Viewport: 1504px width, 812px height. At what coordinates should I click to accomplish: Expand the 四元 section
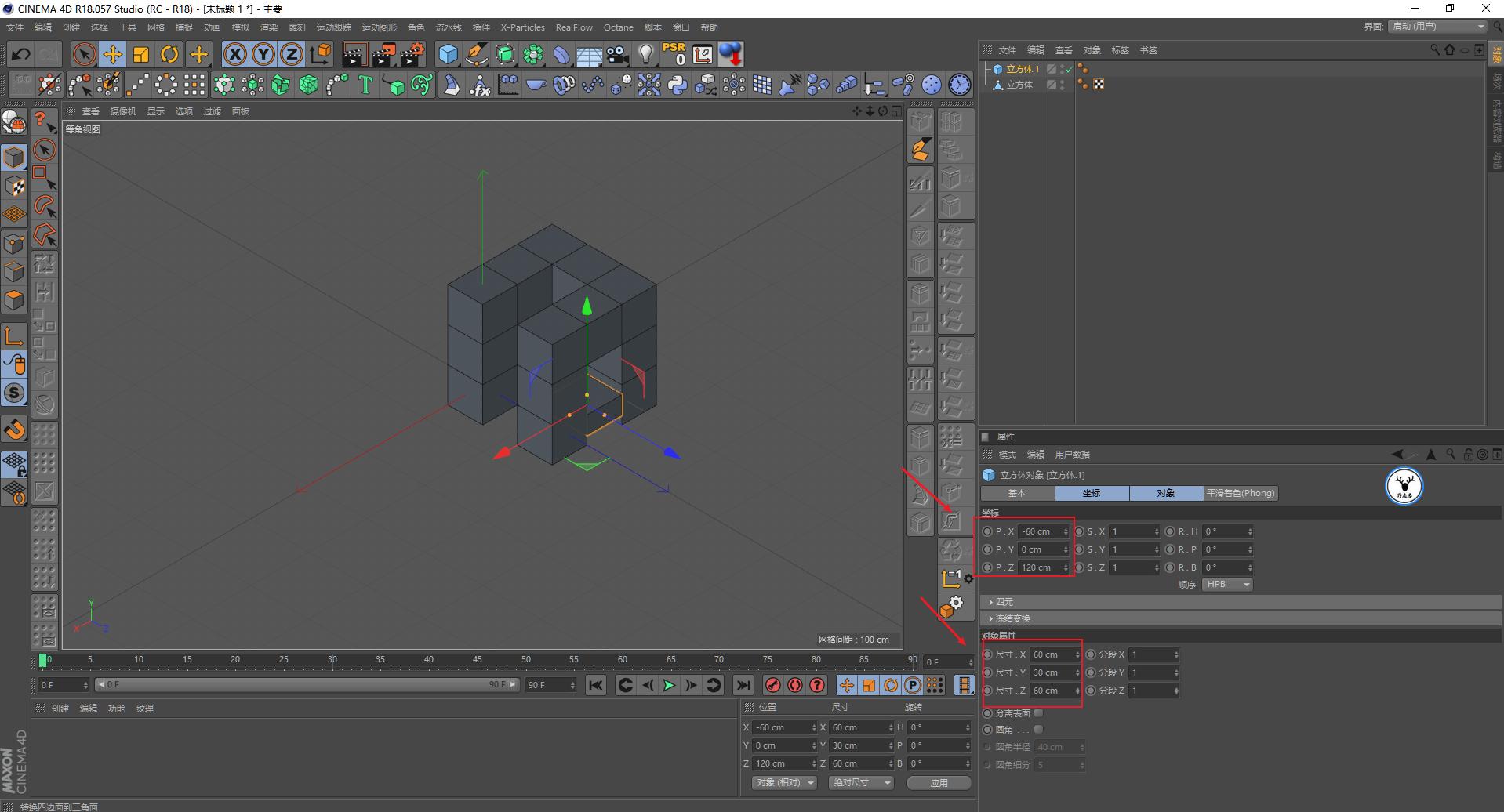click(x=1004, y=602)
